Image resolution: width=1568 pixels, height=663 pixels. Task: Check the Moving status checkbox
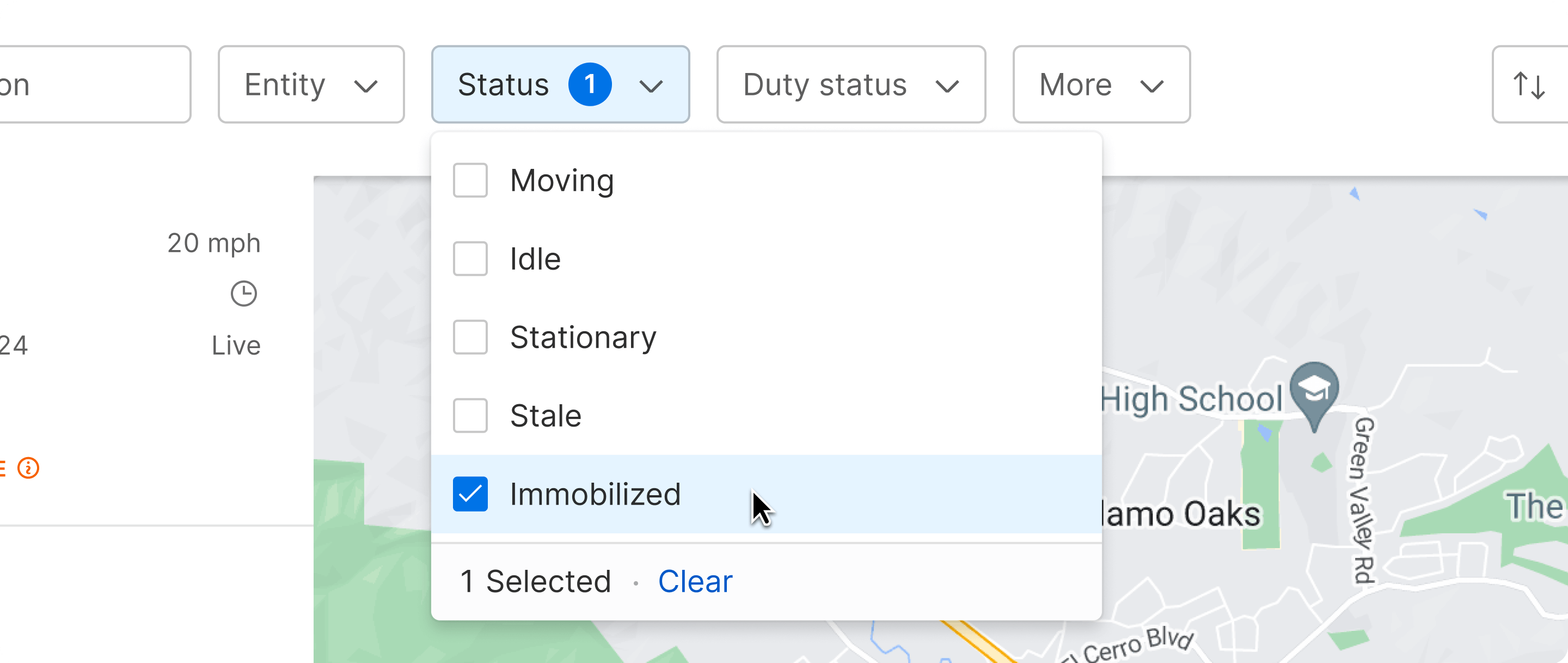pos(470,180)
